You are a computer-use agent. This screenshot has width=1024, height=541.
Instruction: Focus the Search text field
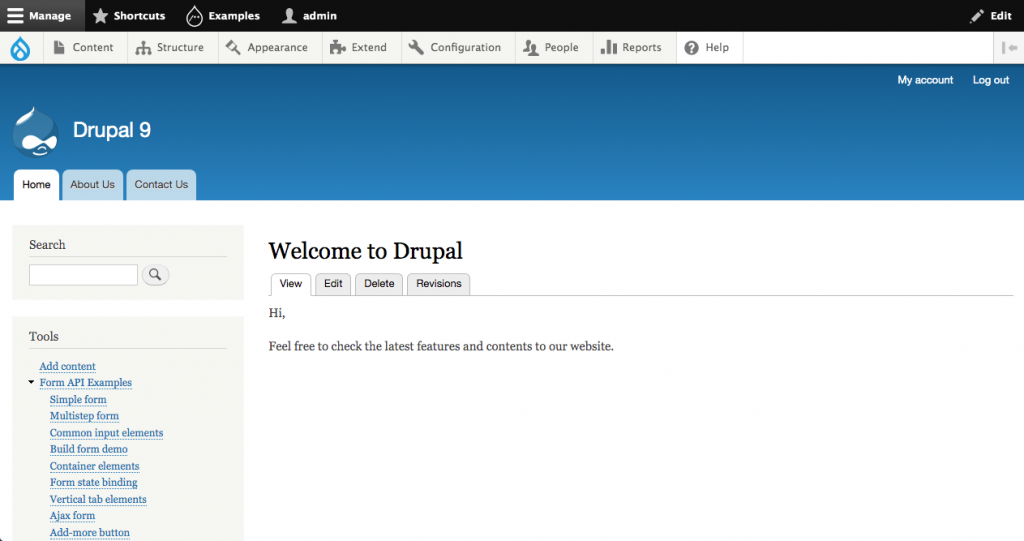tap(84, 274)
